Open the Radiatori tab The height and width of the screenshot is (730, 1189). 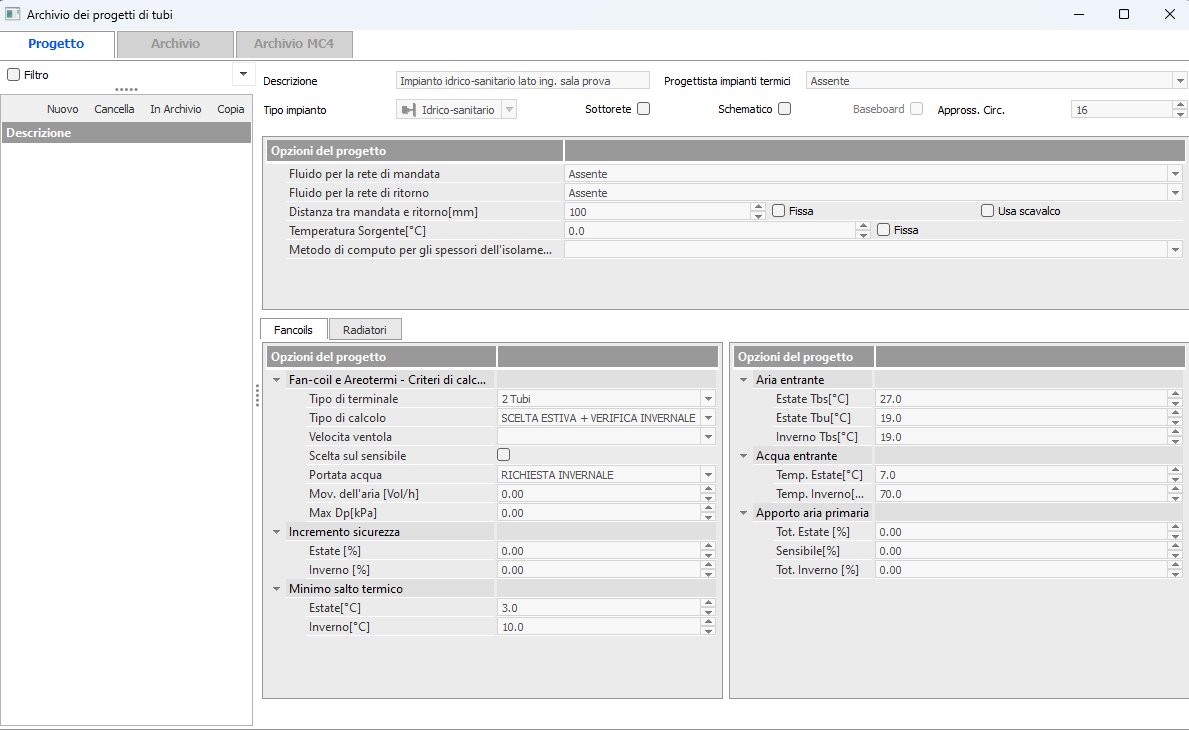[x=365, y=329]
